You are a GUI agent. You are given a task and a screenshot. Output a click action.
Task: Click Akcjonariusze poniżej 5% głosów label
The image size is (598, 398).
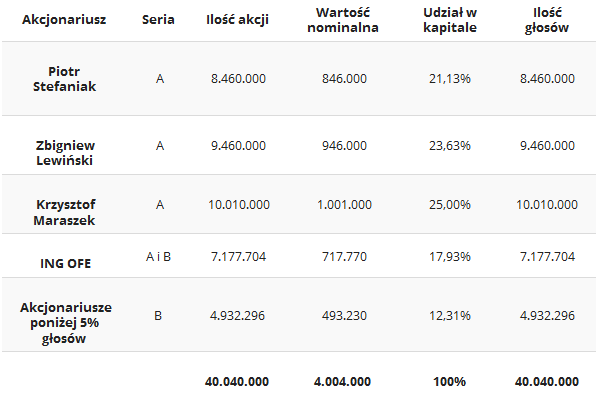[66, 323]
